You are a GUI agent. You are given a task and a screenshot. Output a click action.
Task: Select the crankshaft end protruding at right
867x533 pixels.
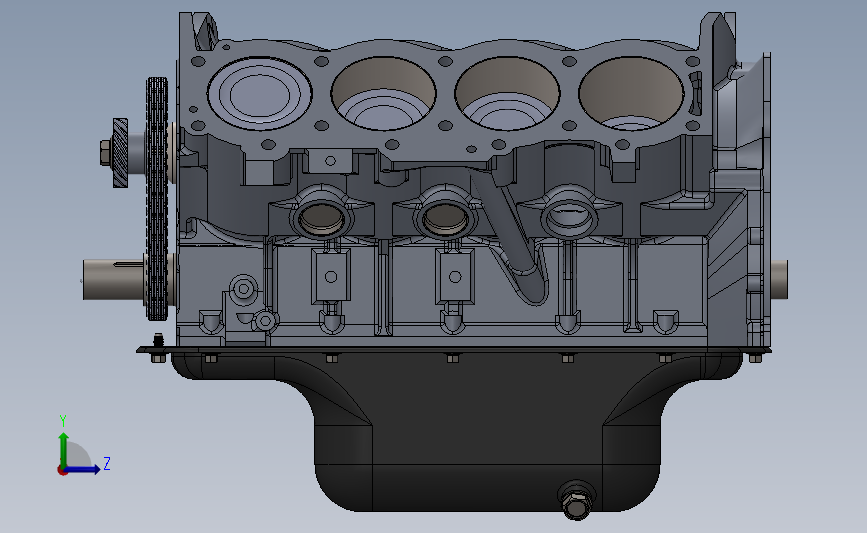tap(779, 279)
